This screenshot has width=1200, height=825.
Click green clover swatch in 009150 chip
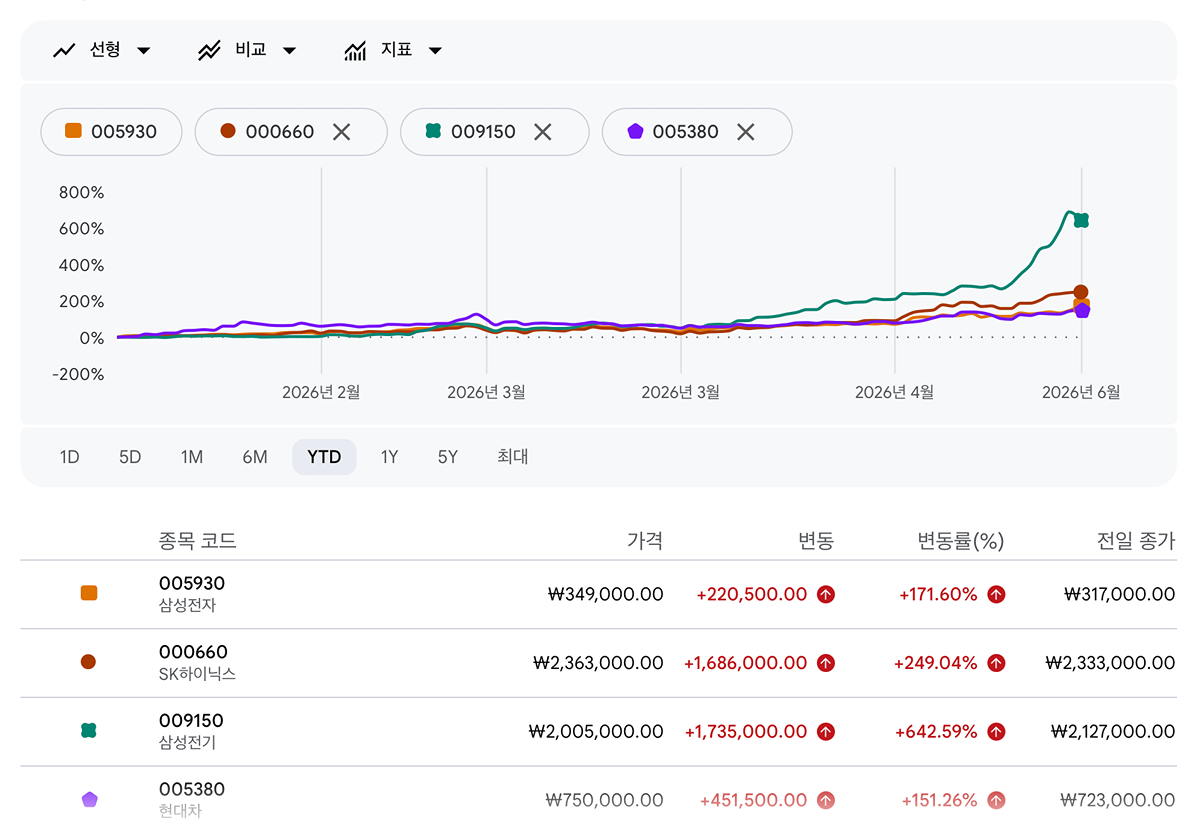[x=433, y=131]
